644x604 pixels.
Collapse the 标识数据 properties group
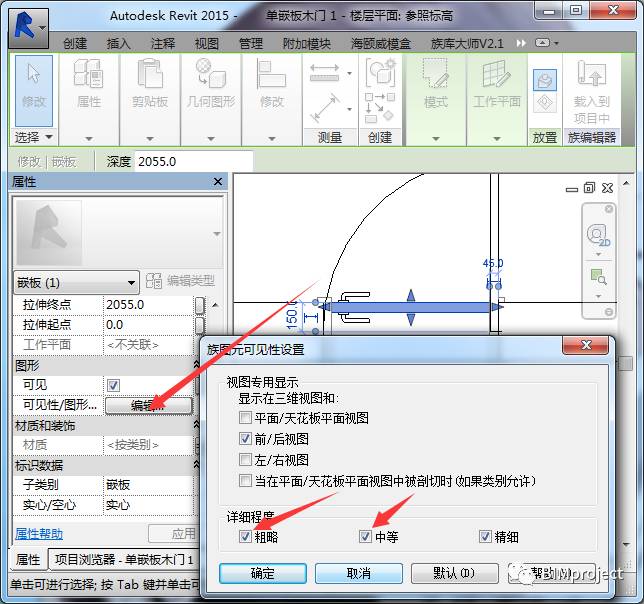point(196,465)
